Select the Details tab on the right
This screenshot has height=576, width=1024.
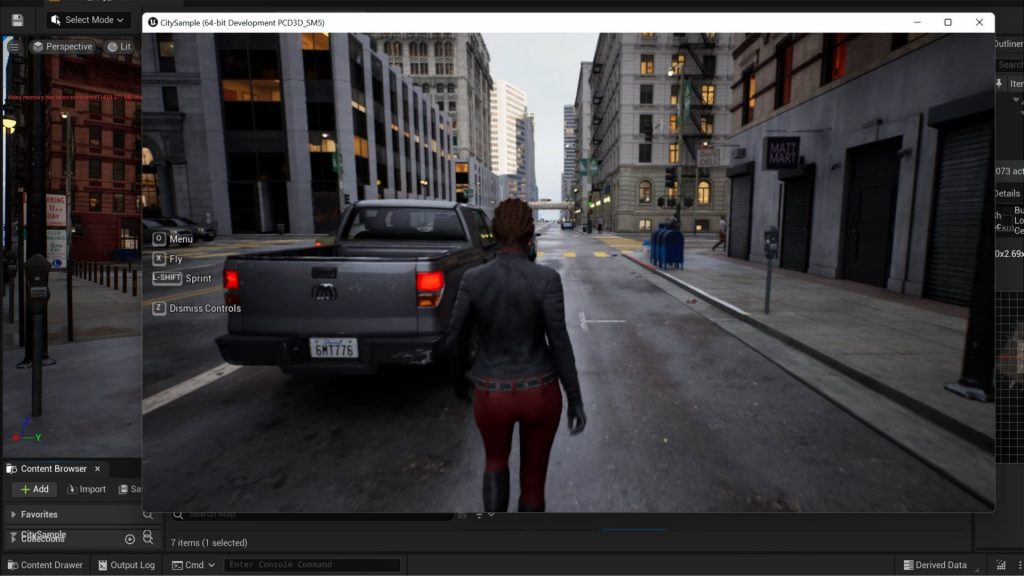1005,192
